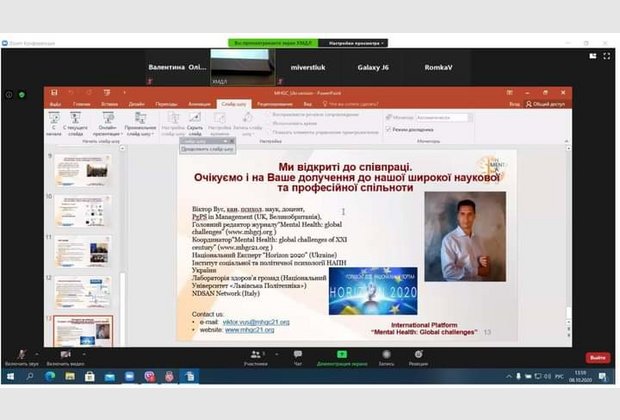Image resolution: width=620 pixels, height=420 pixels.
Task: Click green Демонстрация экрана share button
Action: (341, 356)
